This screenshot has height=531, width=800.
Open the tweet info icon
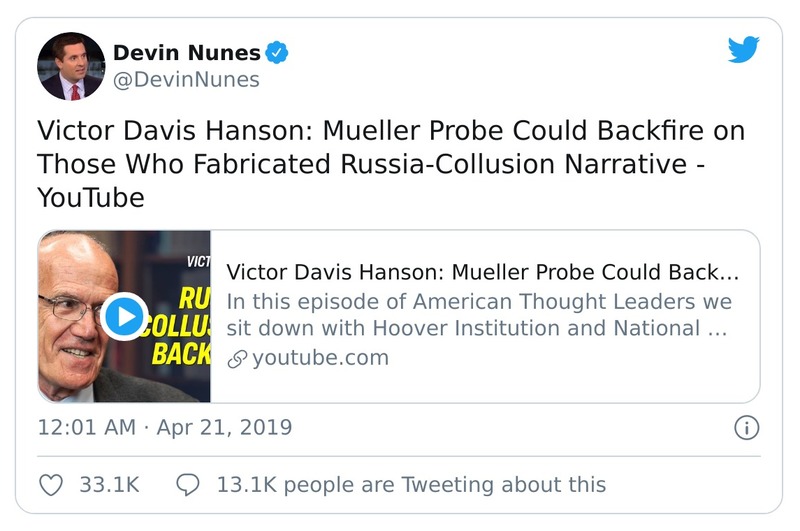pyautogui.click(x=746, y=428)
